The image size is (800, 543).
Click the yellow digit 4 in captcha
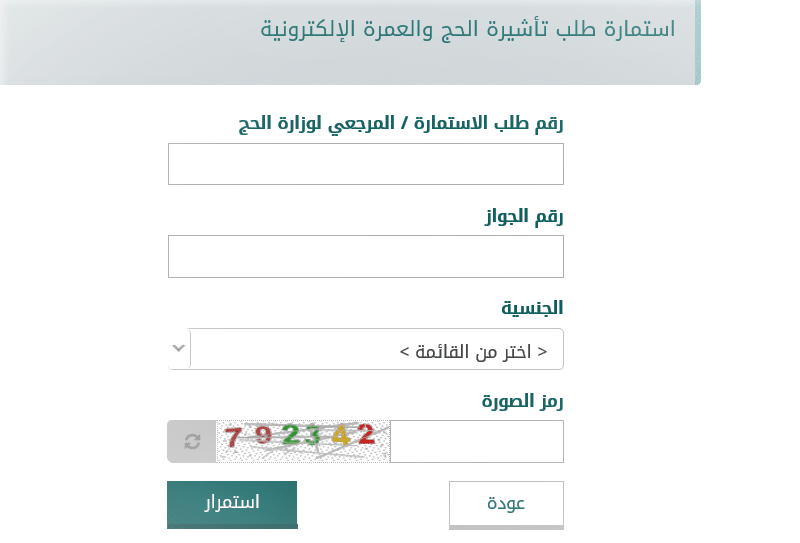coord(341,435)
